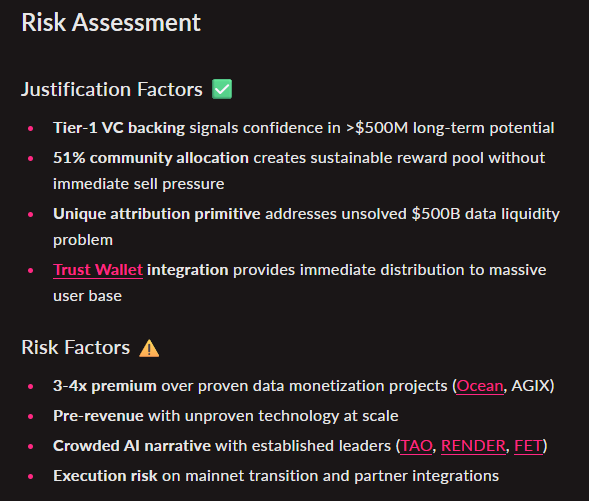589x501 pixels.
Task: Click the pink bullet beside Trust Wallet
Action: click(31, 270)
